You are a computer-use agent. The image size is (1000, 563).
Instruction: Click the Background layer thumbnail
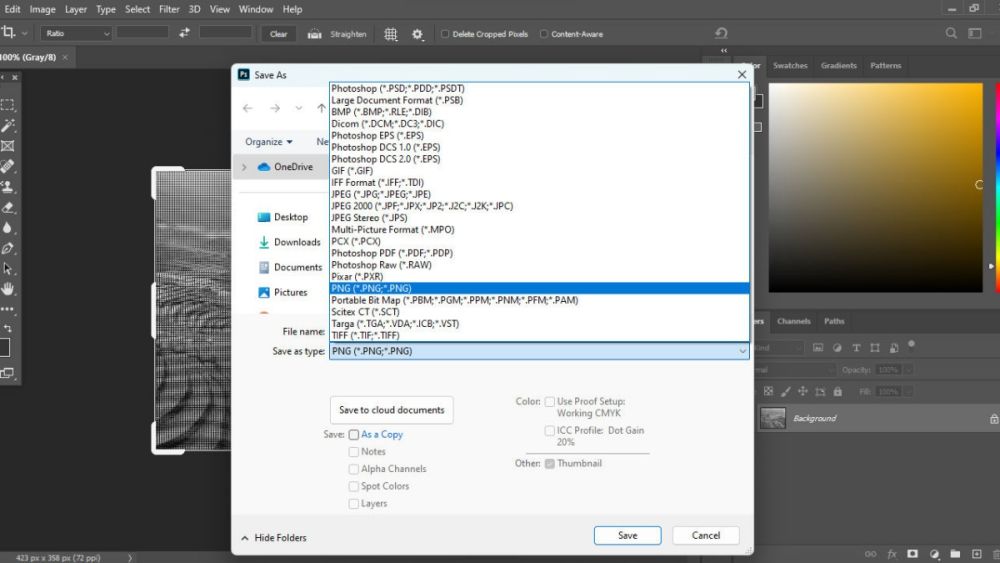(773, 418)
